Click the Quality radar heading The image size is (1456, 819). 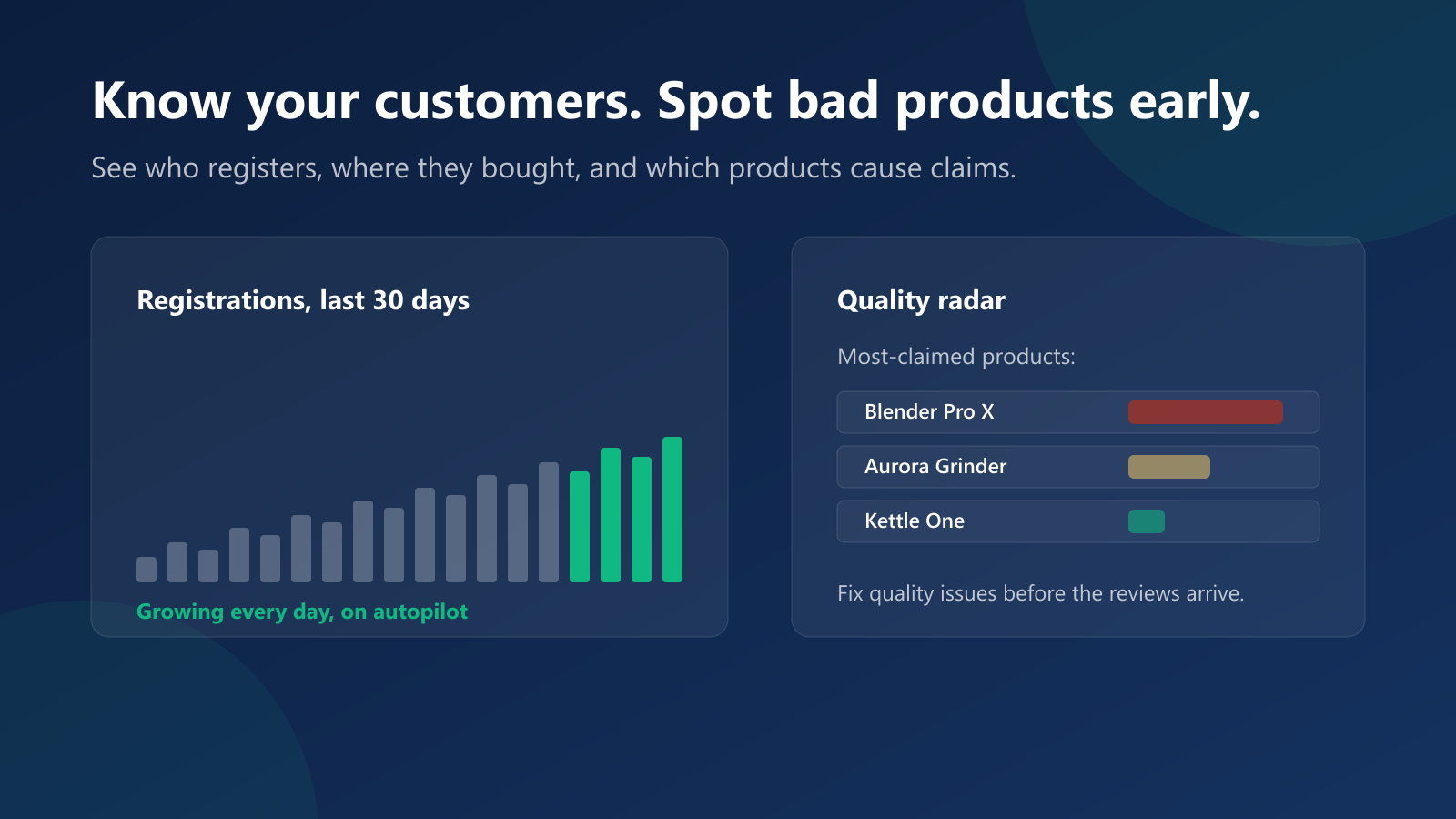921,301
